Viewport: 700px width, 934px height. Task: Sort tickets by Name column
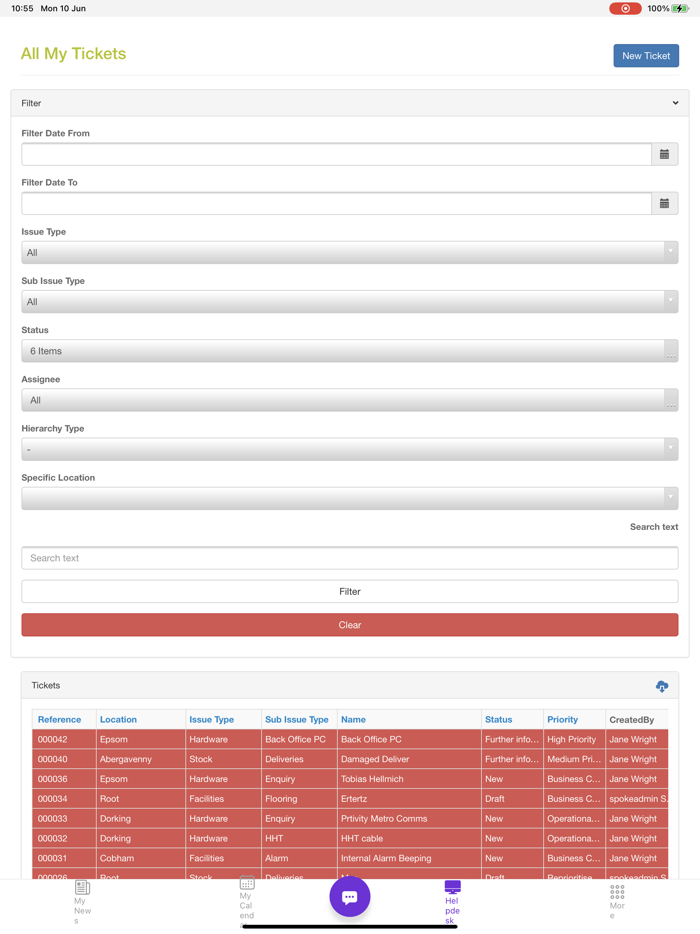click(x=353, y=720)
